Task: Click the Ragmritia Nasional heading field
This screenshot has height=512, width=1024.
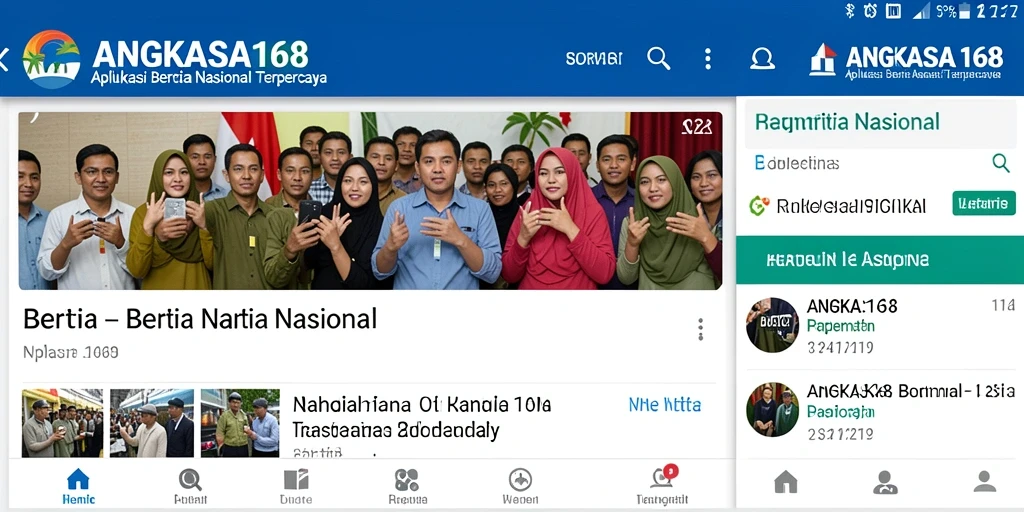Action: (x=880, y=122)
